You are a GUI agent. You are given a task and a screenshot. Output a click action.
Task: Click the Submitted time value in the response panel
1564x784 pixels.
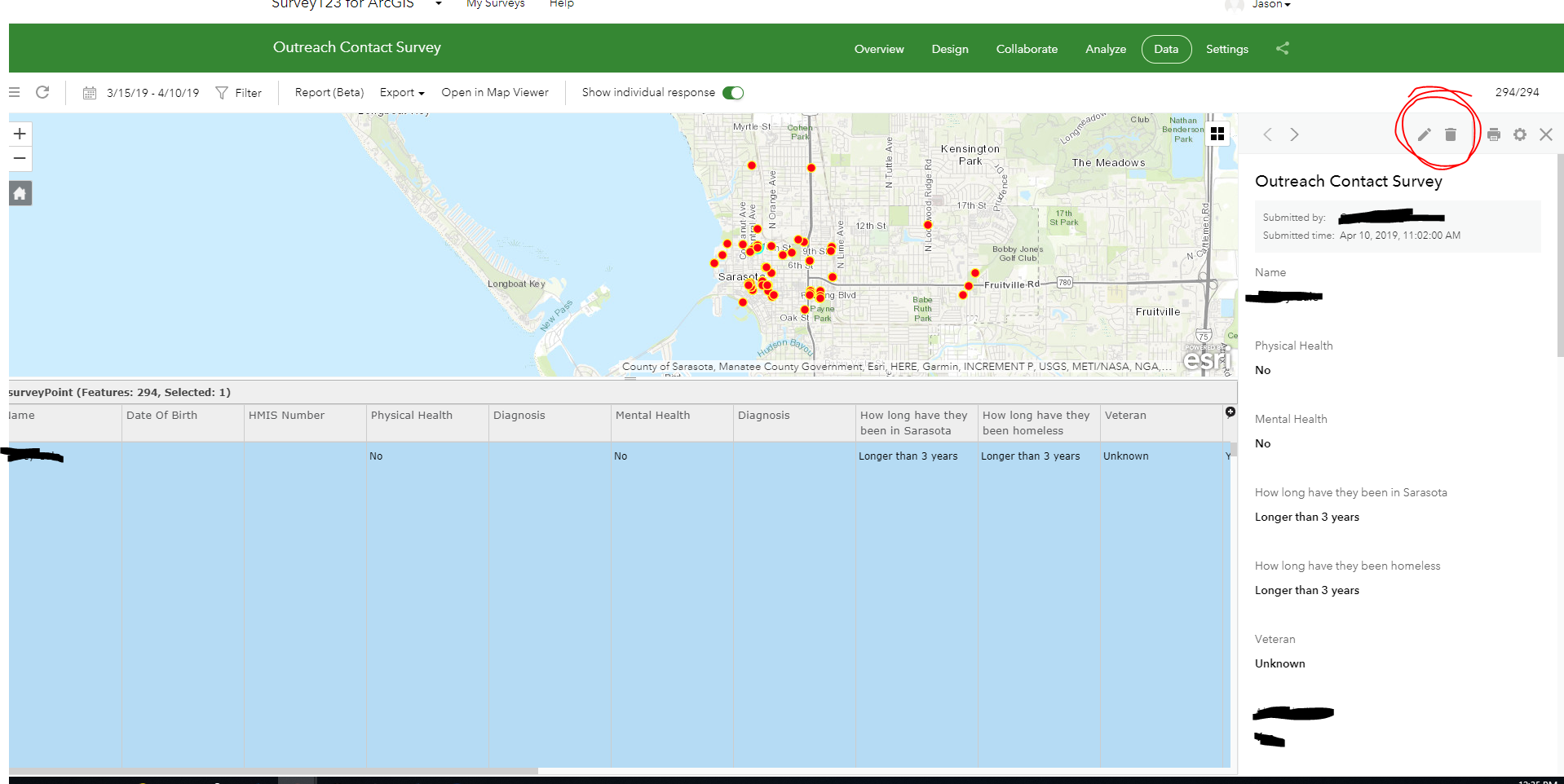coord(1400,236)
